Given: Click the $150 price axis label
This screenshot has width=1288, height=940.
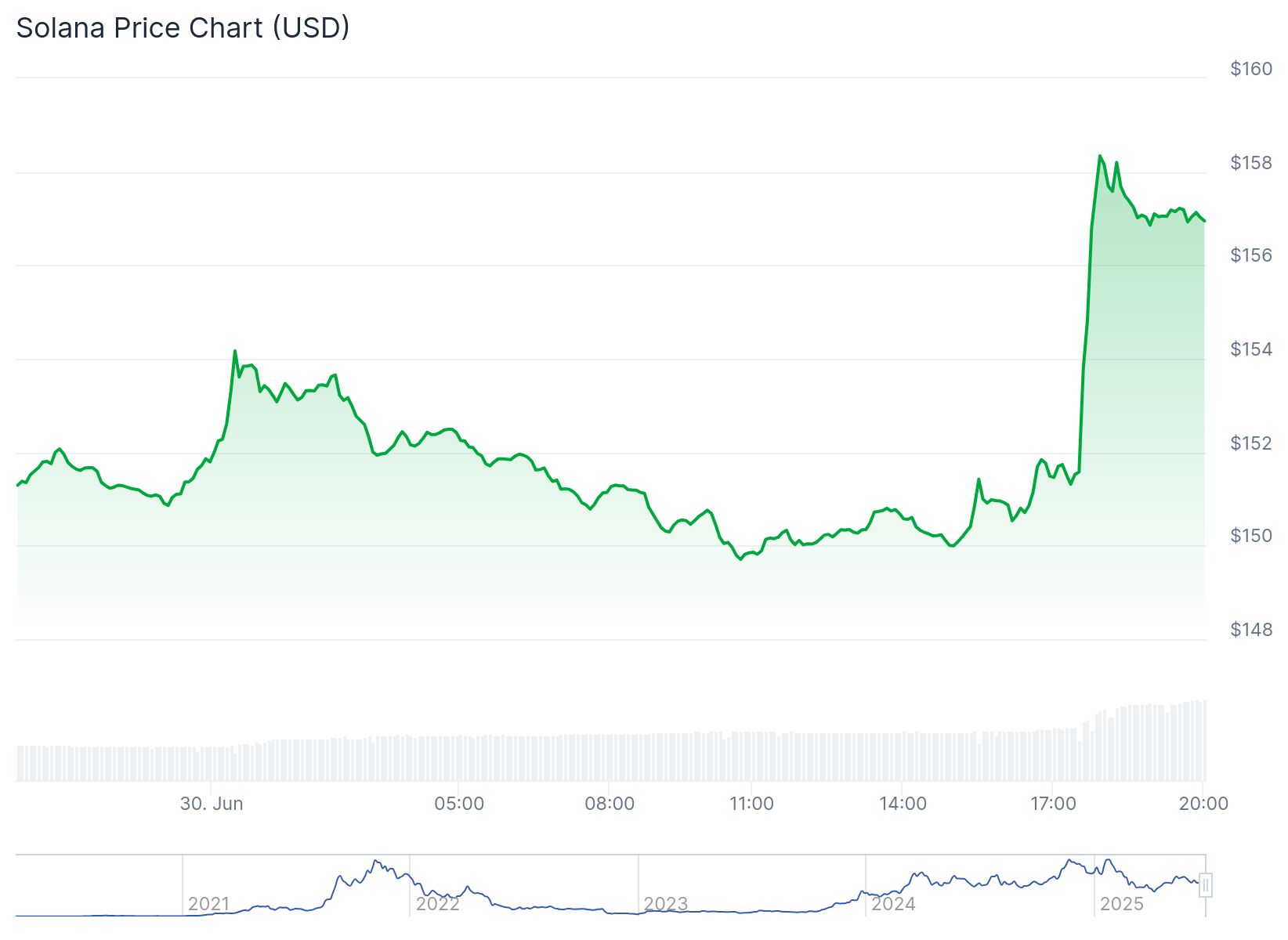Looking at the screenshot, I should (x=1251, y=536).
